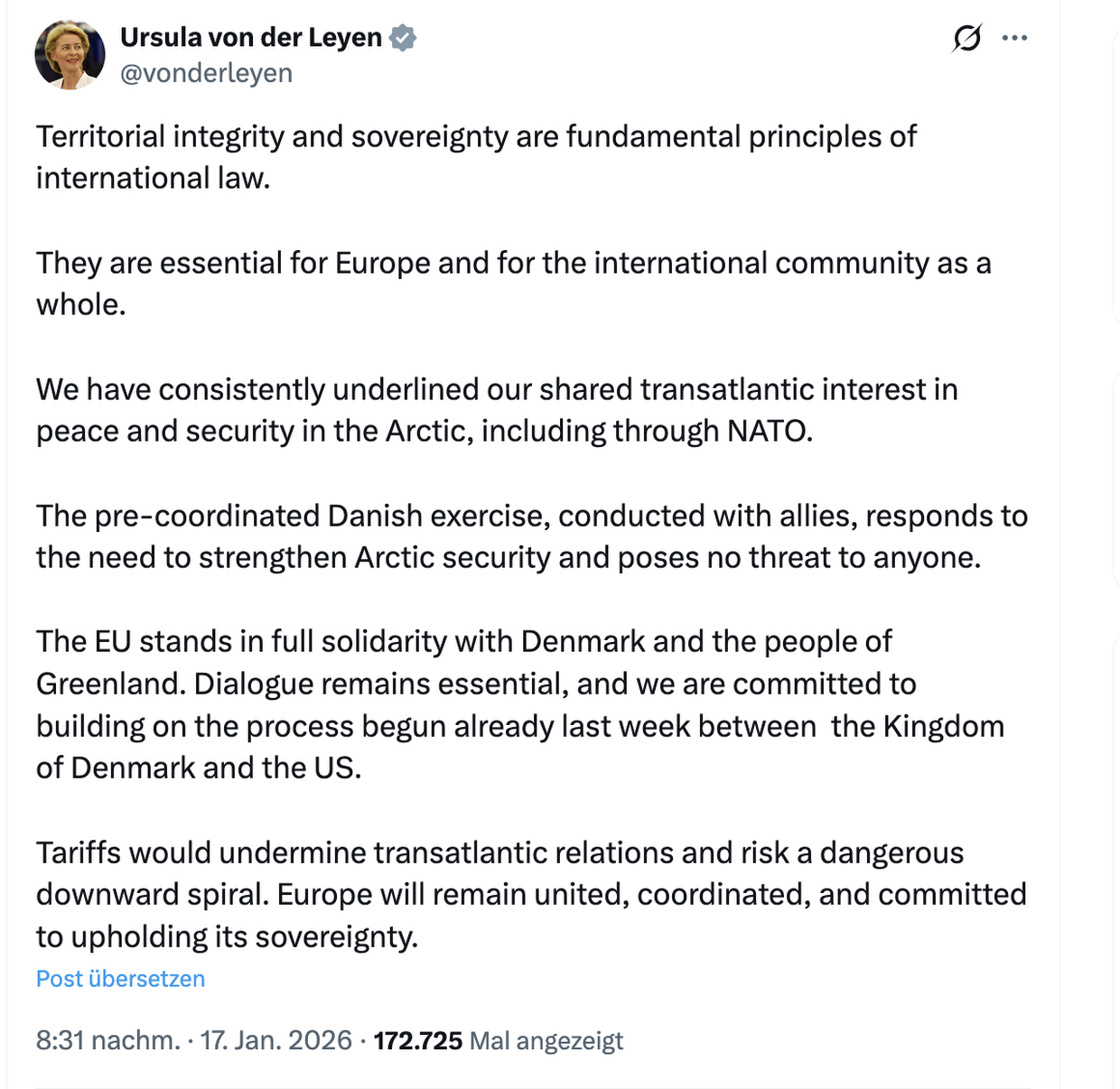Open Ursula von der Leyen's profile picture
The width and height of the screenshot is (1120, 1089).
point(70,54)
